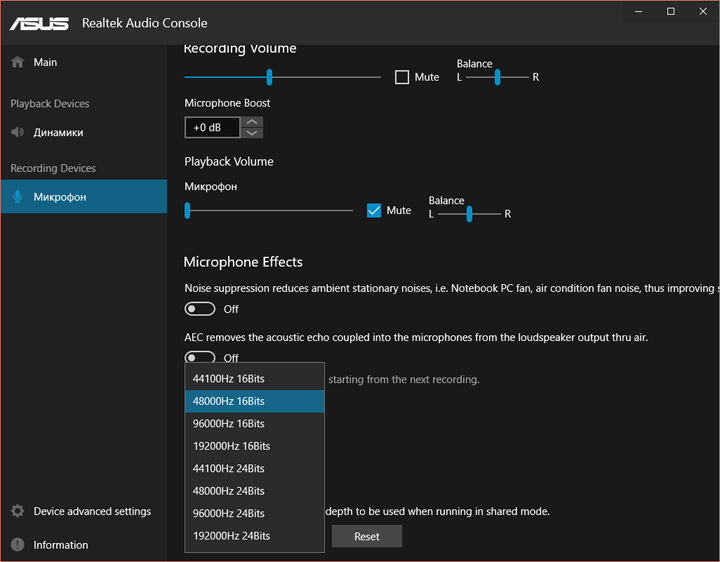Choose 96000Hz 16Bits format option
The image size is (720, 562).
click(229, 424)
